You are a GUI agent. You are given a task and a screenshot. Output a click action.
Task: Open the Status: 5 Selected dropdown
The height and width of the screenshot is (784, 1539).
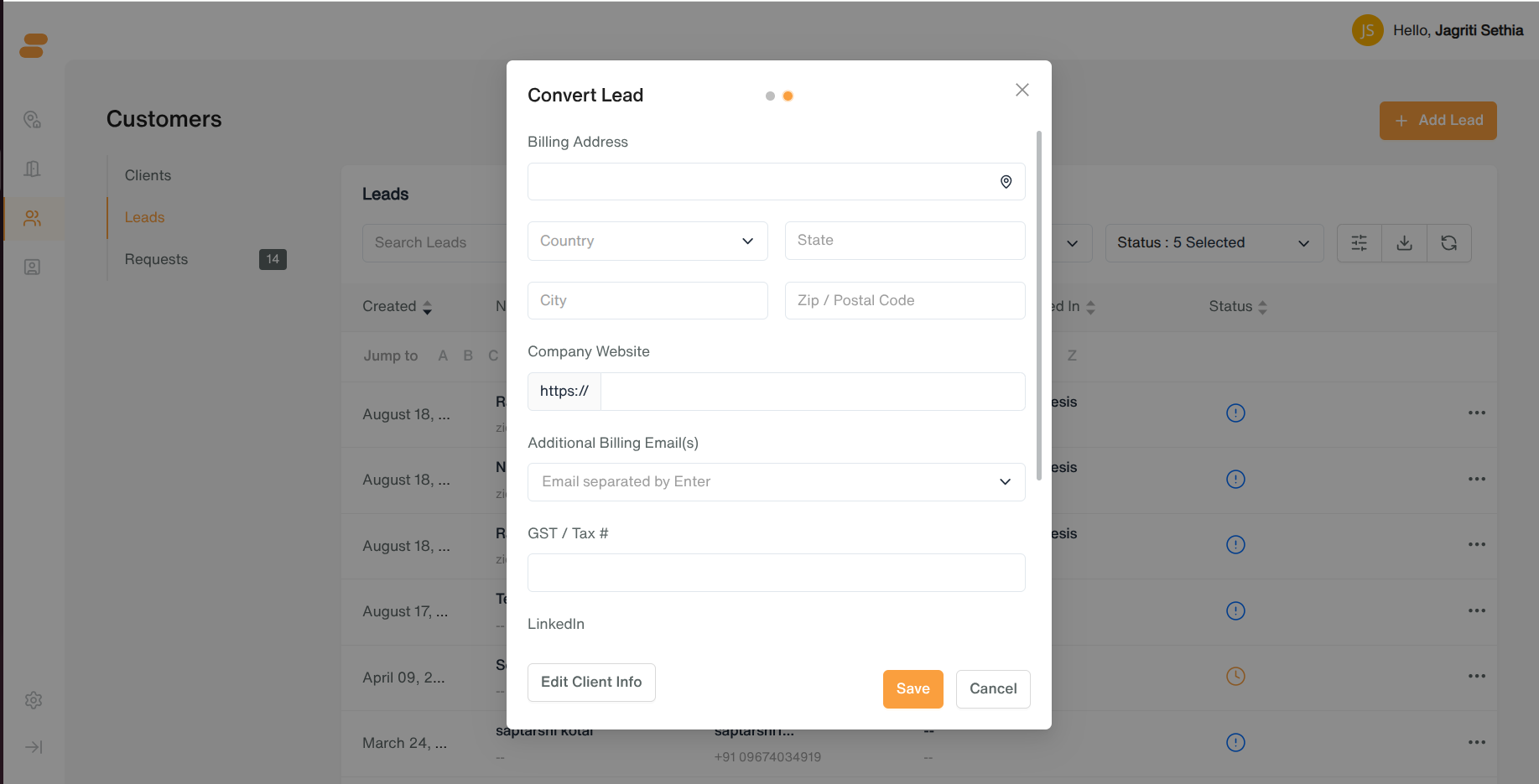pyautogui.click(x=1214, y=243)
